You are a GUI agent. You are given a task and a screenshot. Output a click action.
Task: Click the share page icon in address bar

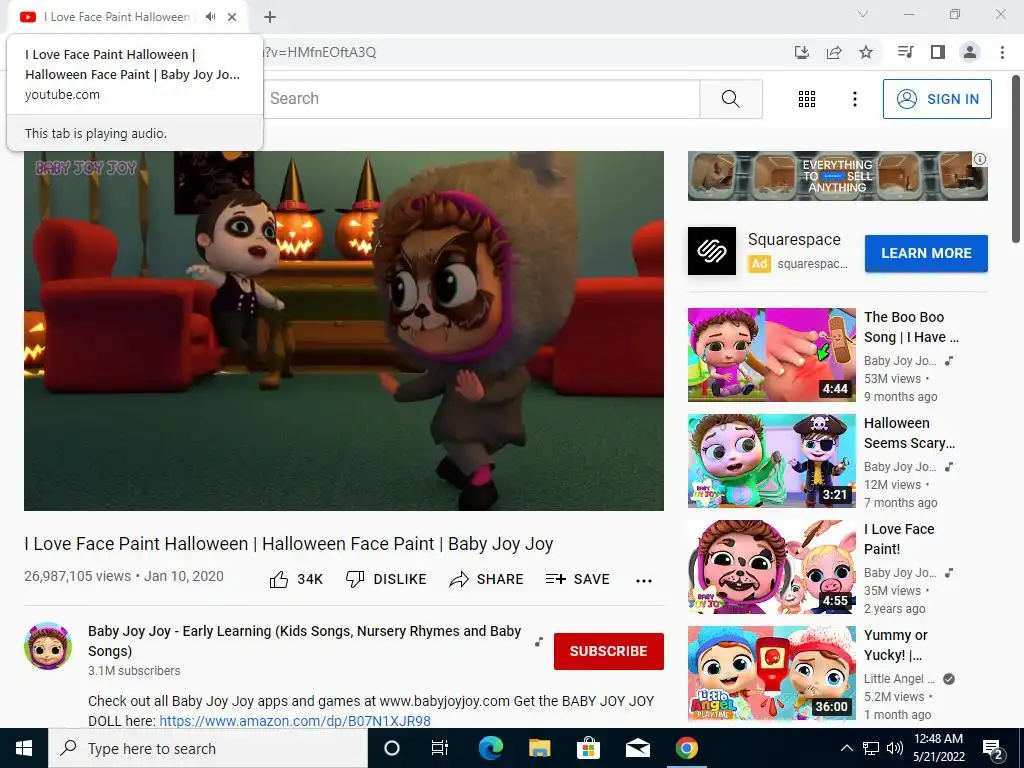click(x=834, y=52)
